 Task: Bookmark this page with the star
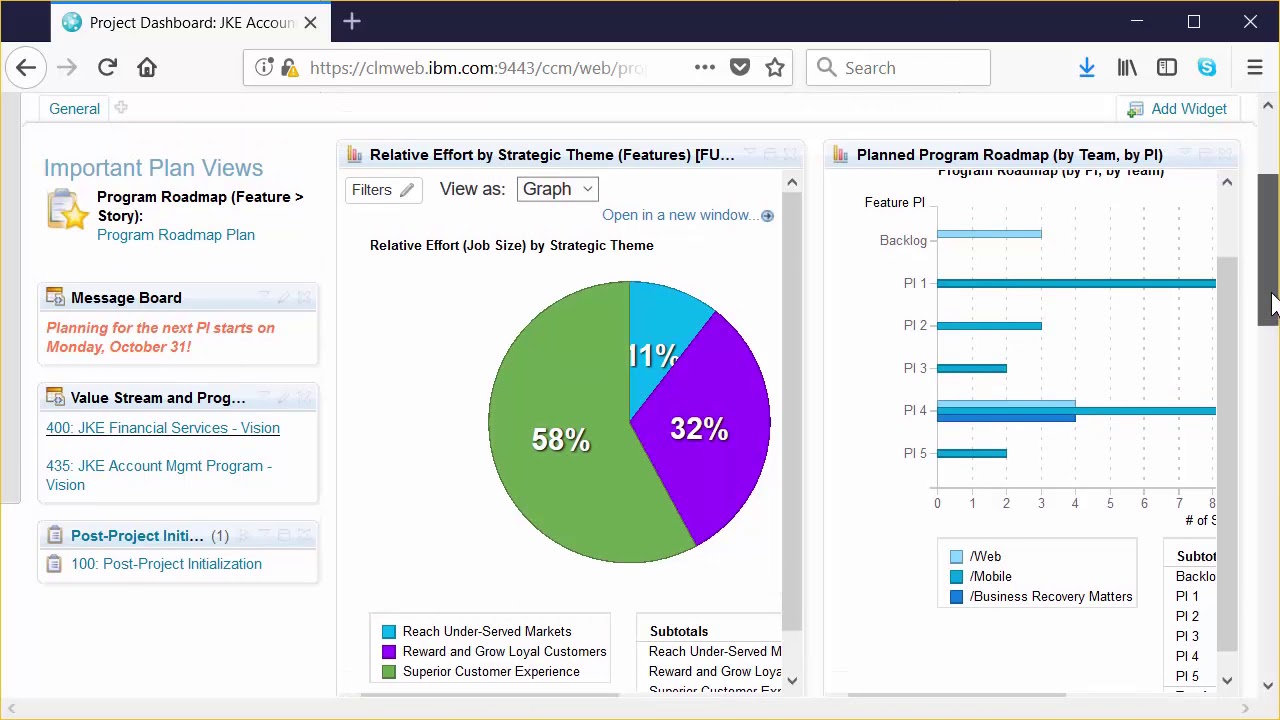[775, 68]
